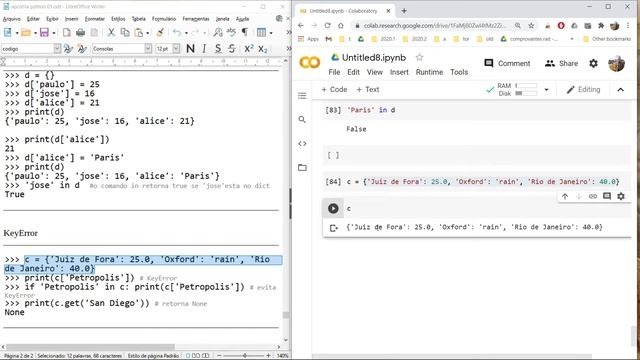The width and height of the screenshot is (640, 360).
Task: Open Colab sidebar search icon
Action: click(x=302, y=119)
